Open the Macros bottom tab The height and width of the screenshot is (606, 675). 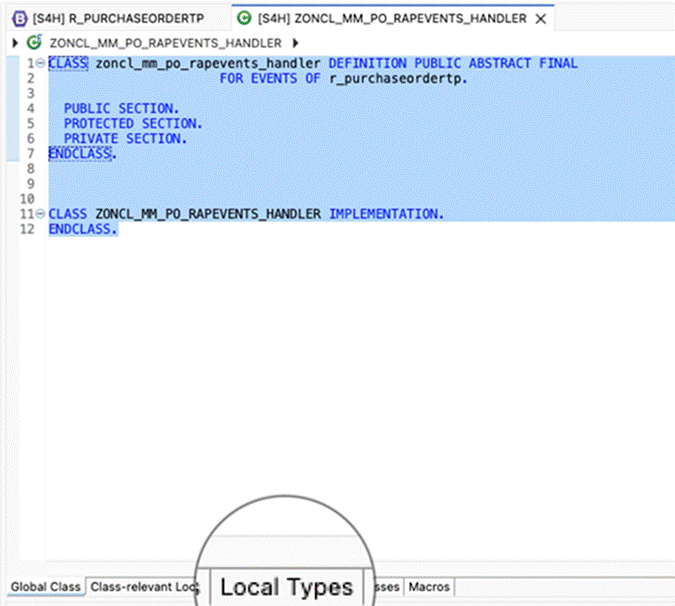(x=429, y=587)
